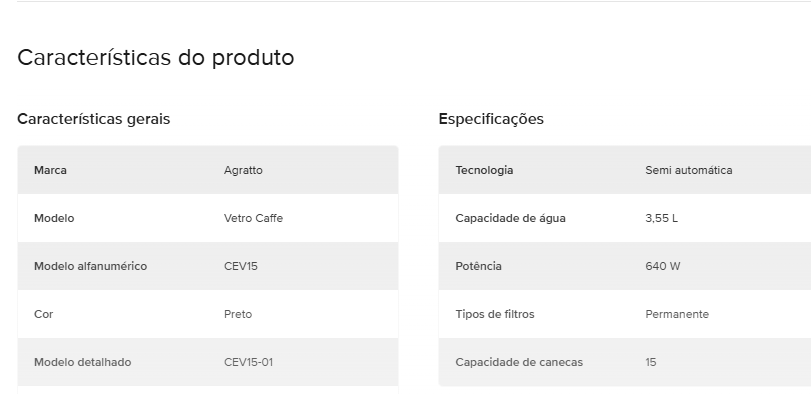Viewport: 811px width, 394px height.
Task: Select the alphanumeric model value 'CEV15'
Action: tap(241, 266)
